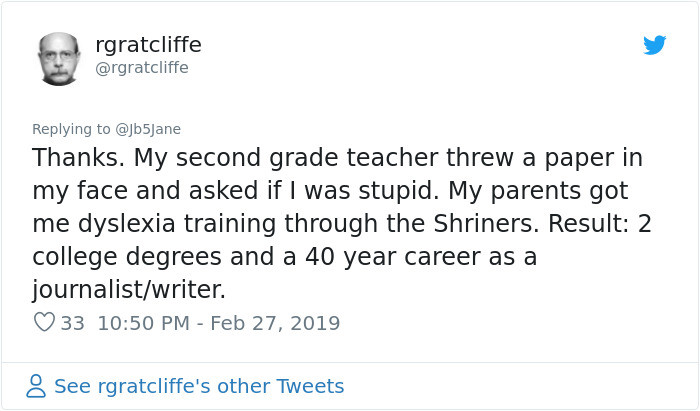Click the person icon beside other Tweets link
700x411 pixels.
(36, 386)
